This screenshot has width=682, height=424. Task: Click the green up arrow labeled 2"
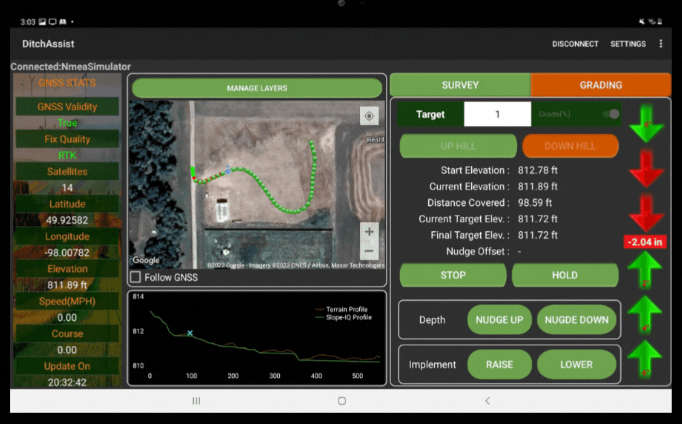[x=645, y=270]
